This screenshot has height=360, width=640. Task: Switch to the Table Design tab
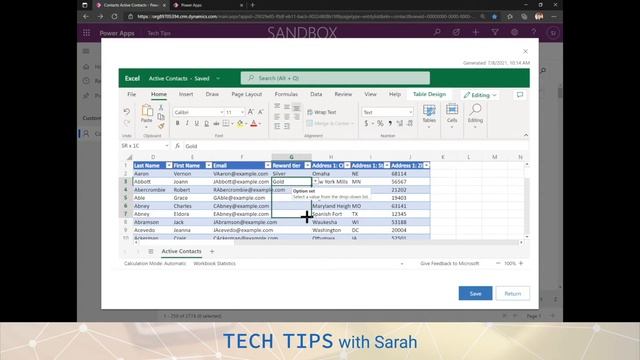tap(429, 94)
